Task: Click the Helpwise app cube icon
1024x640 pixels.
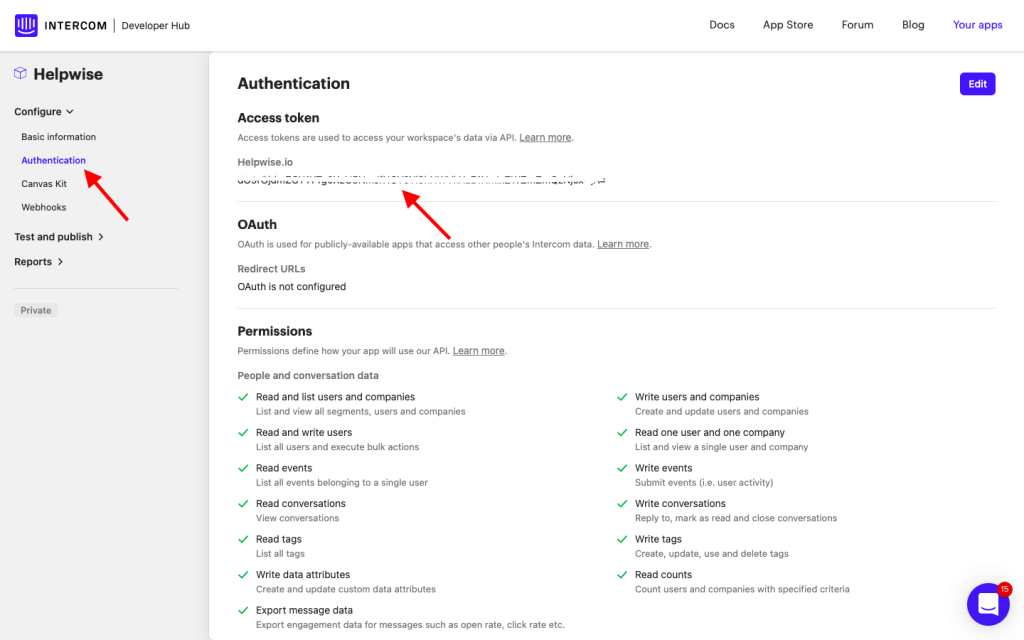Action: pyautogui.click(x=20, y=73)
